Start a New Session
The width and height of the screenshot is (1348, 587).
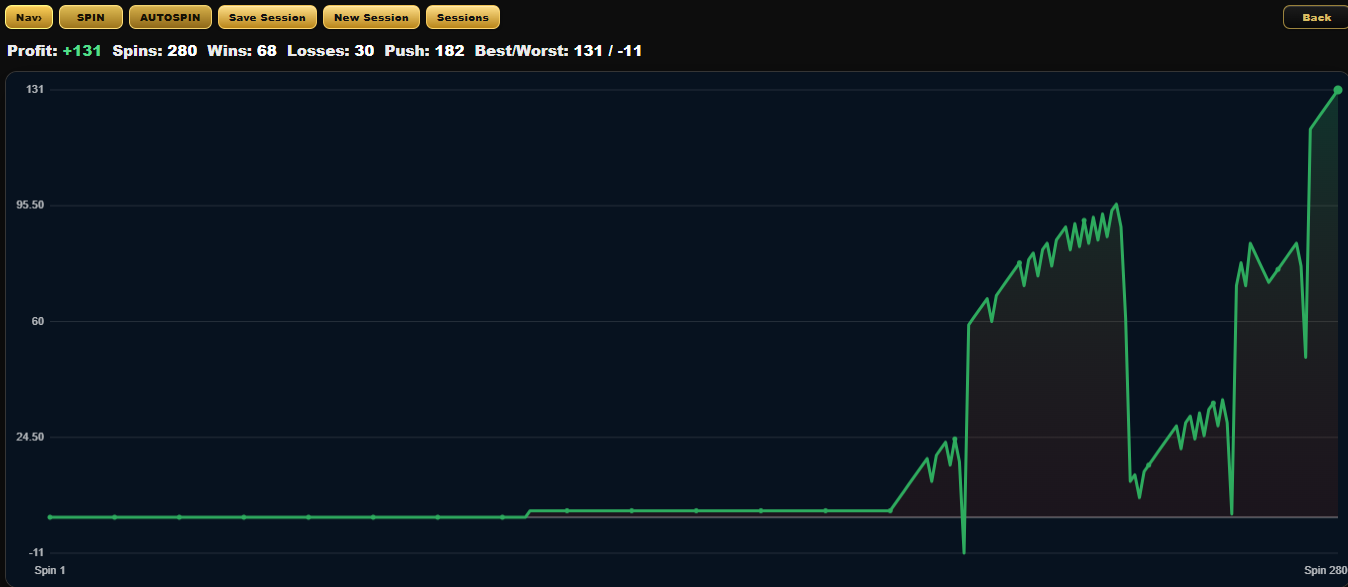click(x=371, y=17)
